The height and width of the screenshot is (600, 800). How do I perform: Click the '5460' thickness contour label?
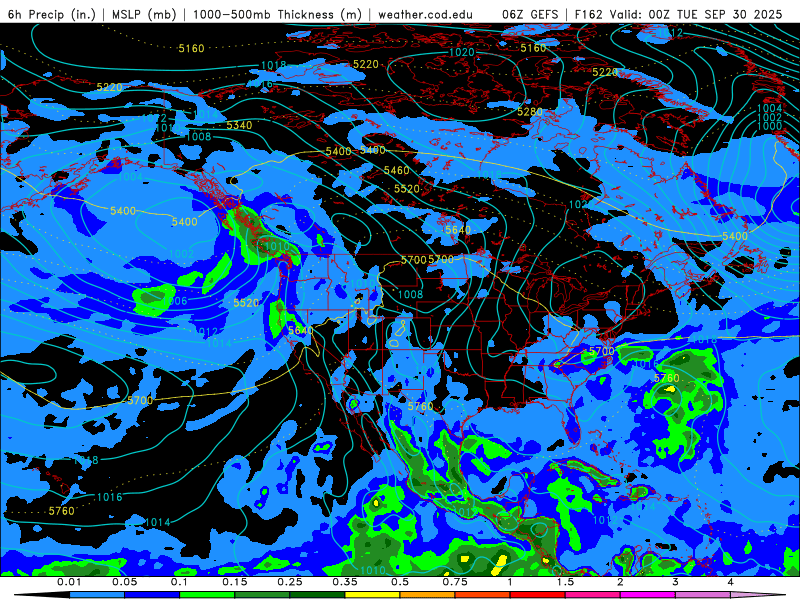[x=396, y=170]
